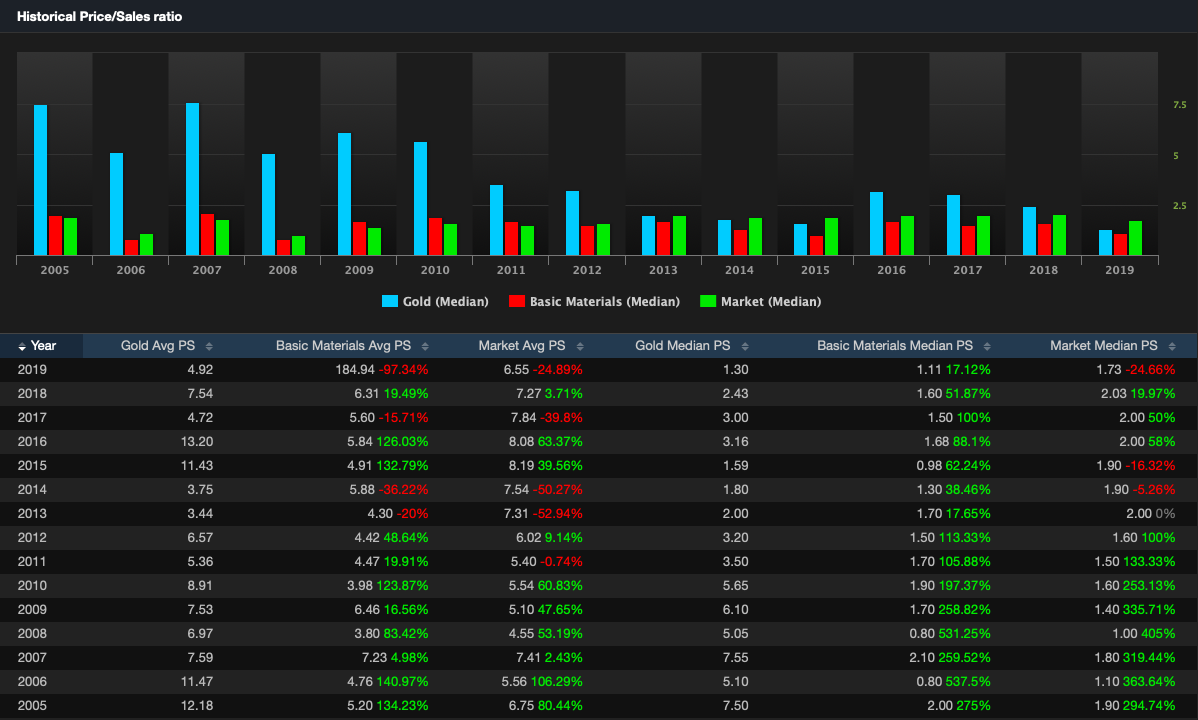Click the 294.74% change value

point(1150,705)
